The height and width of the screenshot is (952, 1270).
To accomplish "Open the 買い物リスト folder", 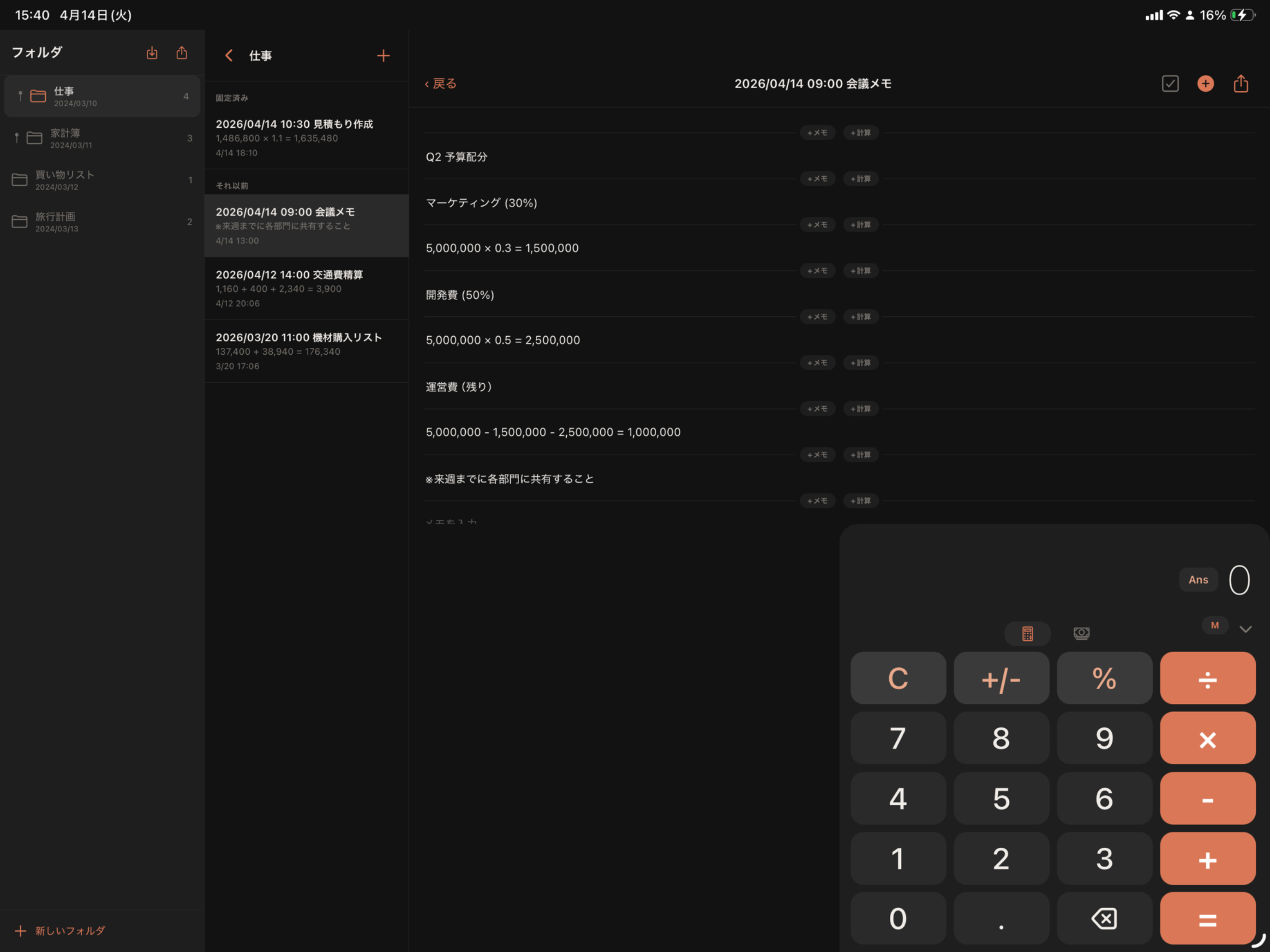I will click(102, 180).
